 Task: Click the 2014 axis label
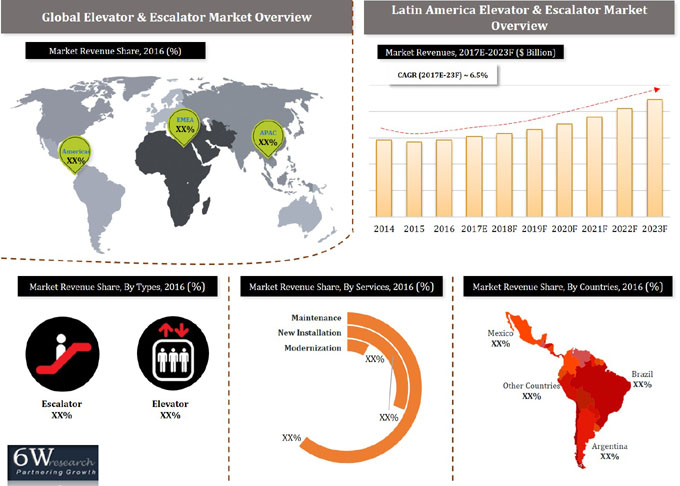pos(384,228)
